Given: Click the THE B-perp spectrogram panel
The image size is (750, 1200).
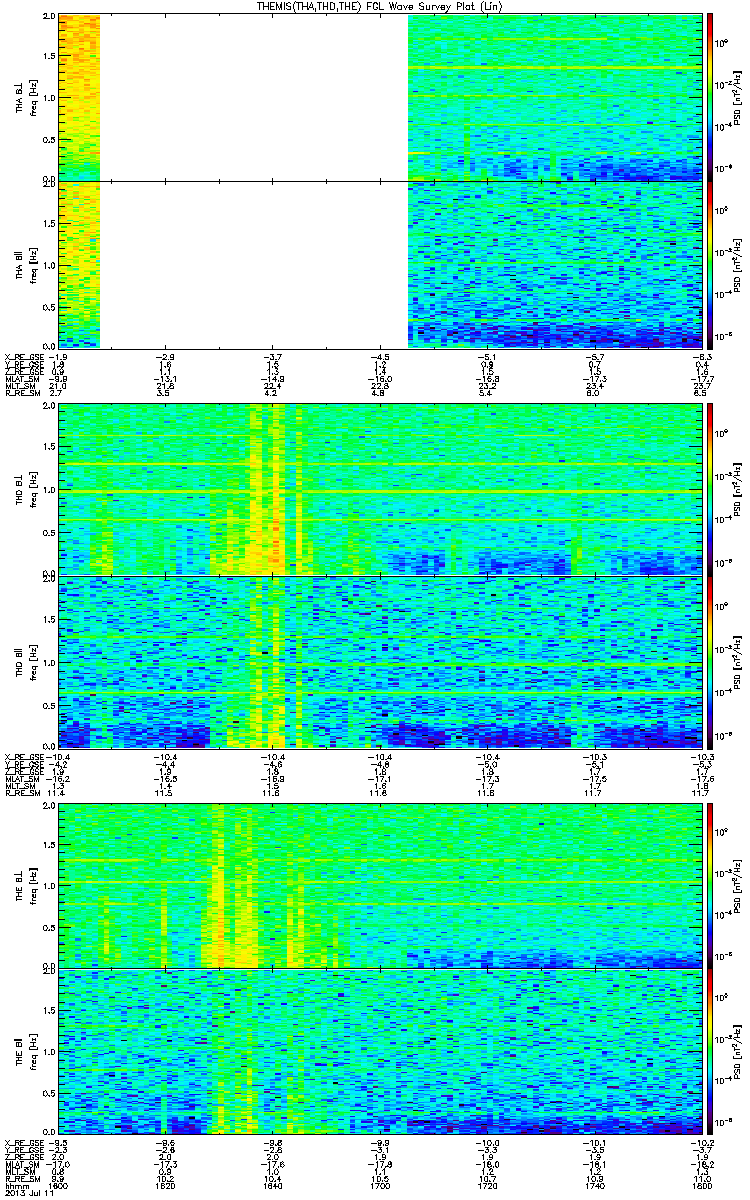Looking at the screenshot, I should [x=380, y=885].
